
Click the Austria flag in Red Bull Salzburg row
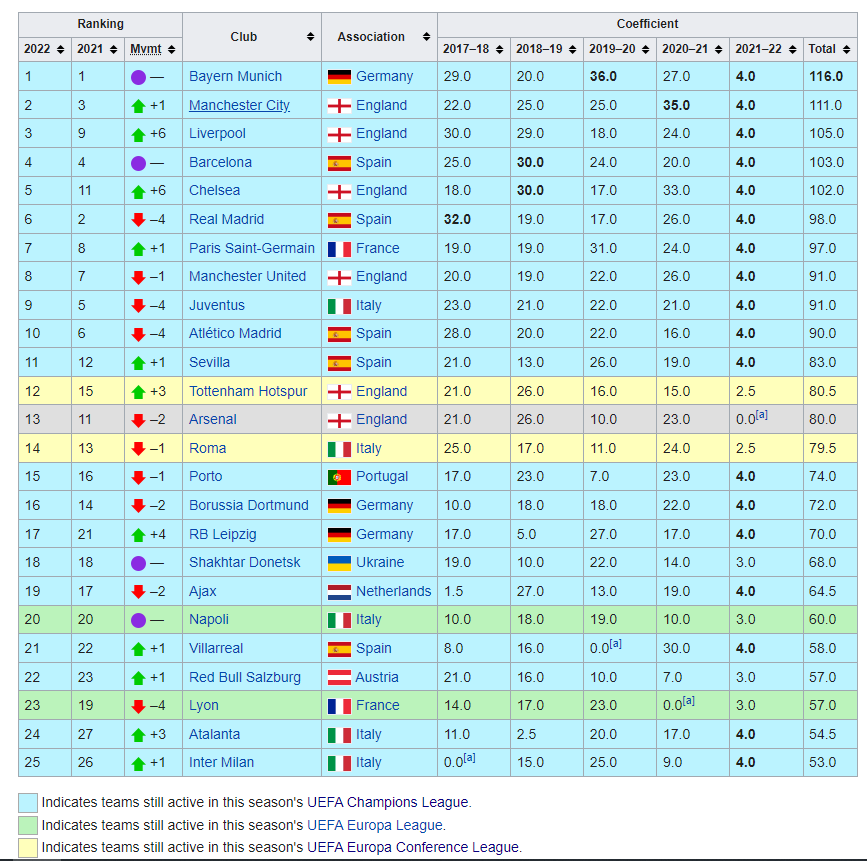pos(339,677)
